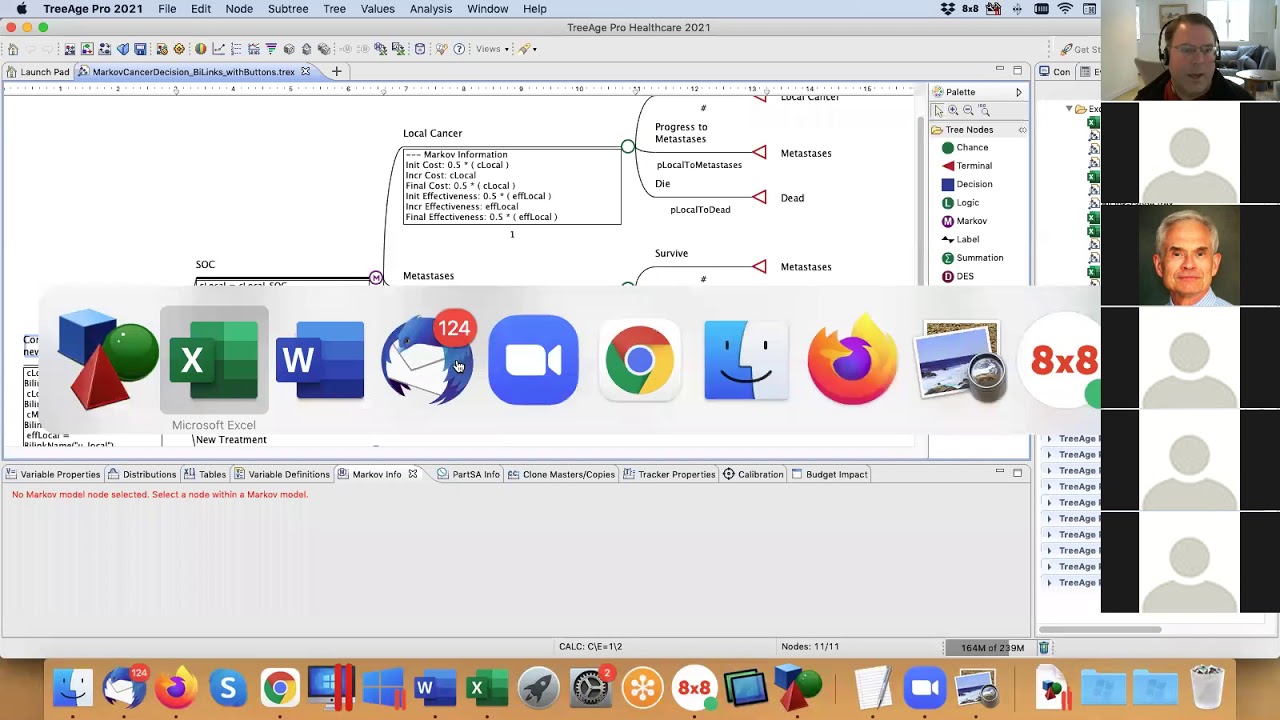The image size is (1280, 720).
Task: Click the New Treatment branch label
Action: click(x=231, y=440)
